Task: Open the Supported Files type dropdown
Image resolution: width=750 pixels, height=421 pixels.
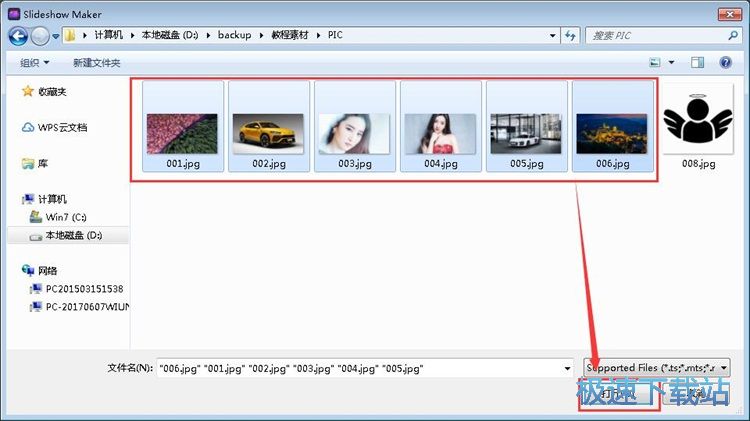Action: [657, 368]
